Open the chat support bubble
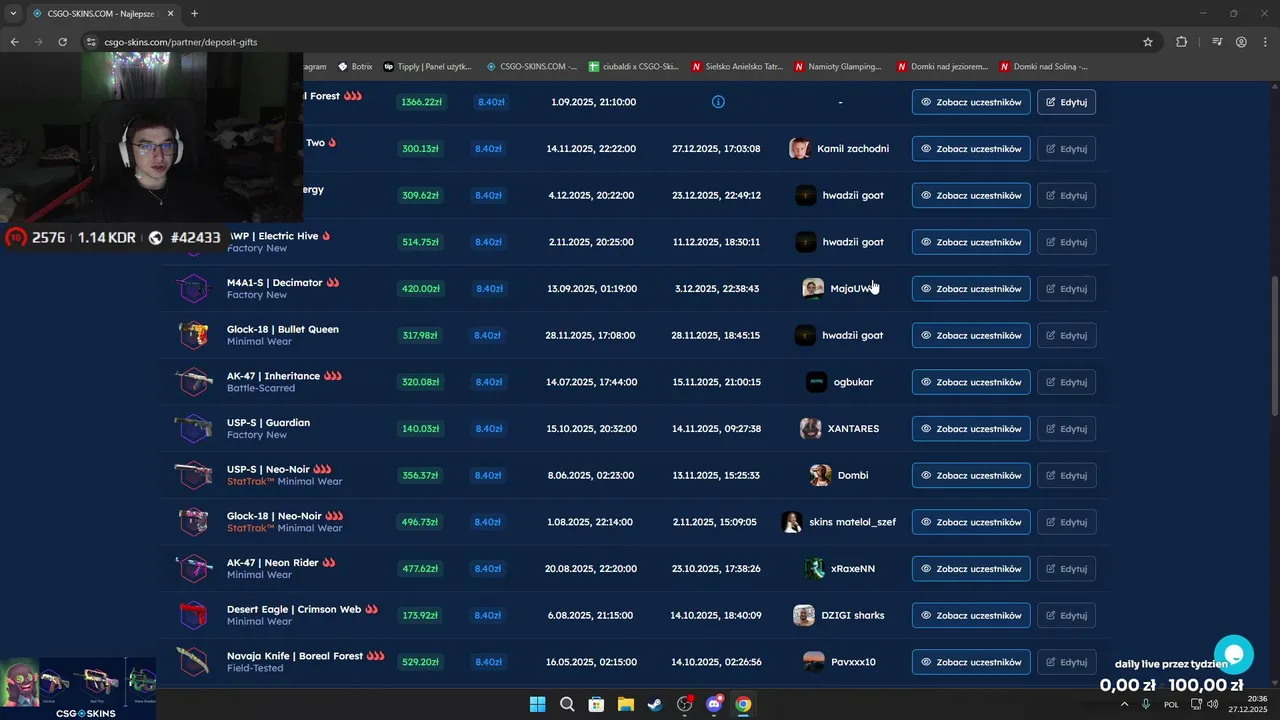 (1233, 655)
